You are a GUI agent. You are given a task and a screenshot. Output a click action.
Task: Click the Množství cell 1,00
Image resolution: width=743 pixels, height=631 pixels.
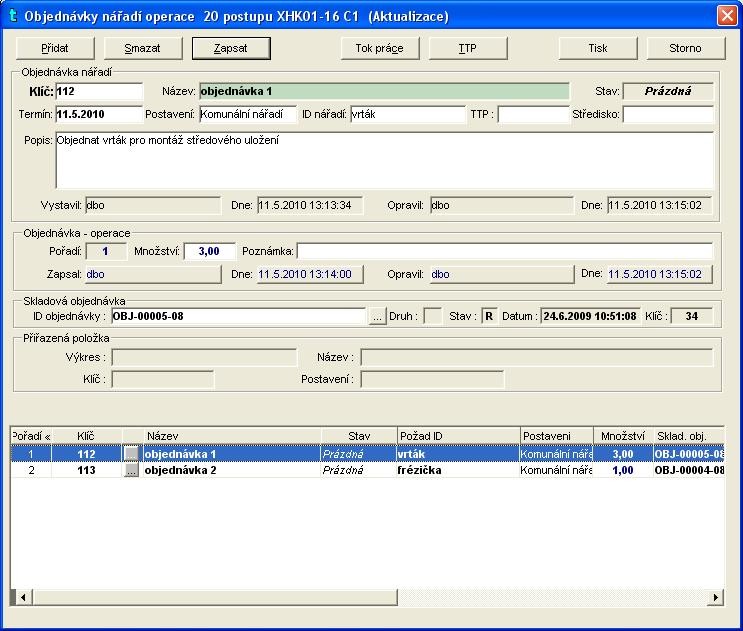[x=623, y=470]
